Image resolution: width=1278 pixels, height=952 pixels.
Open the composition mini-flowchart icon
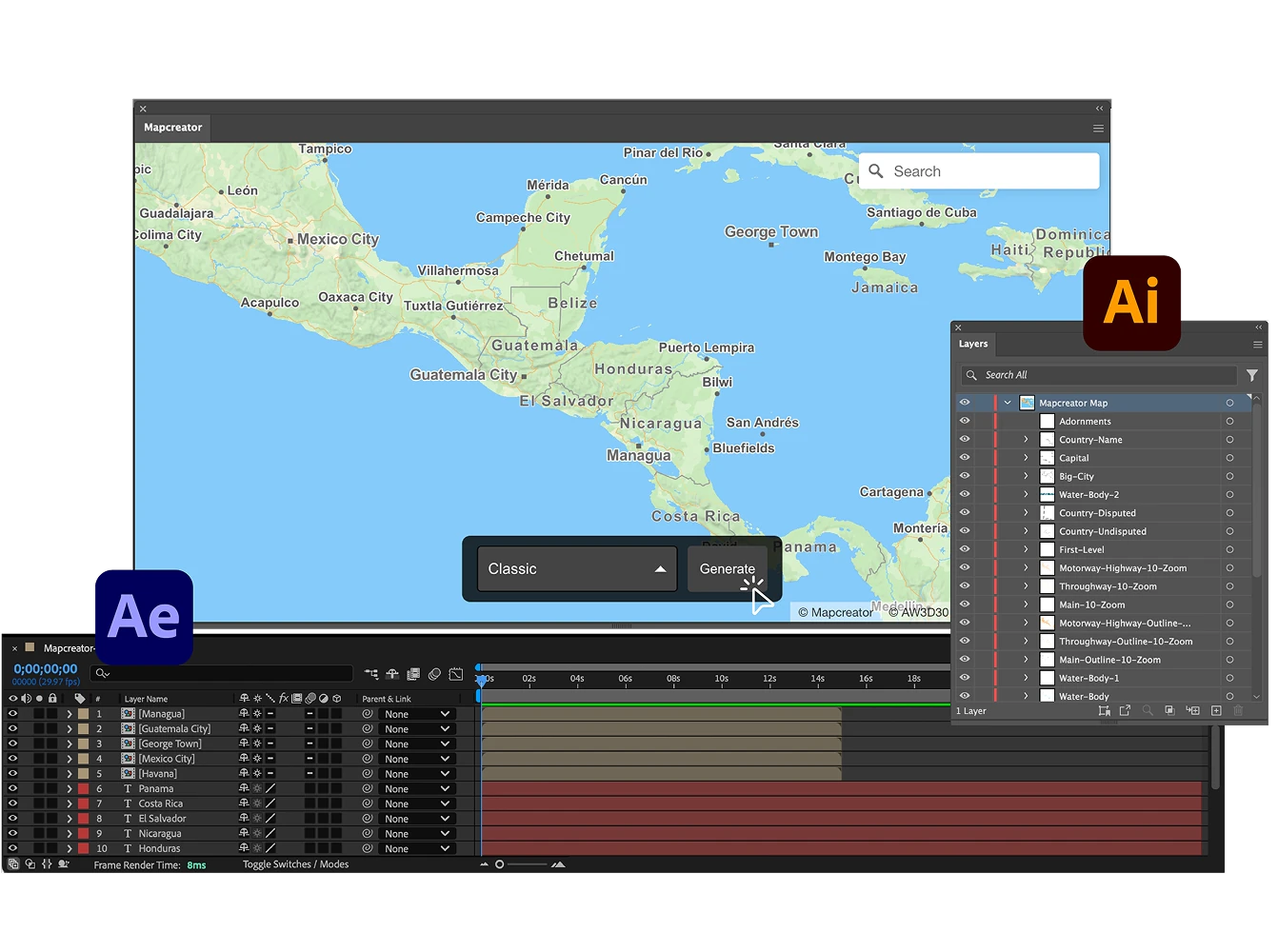(x=370, y=674)
